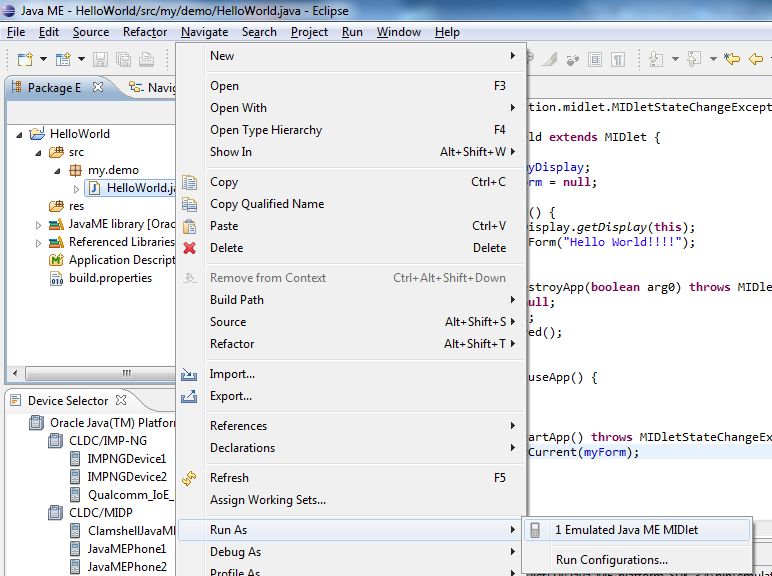Open the Project menu
Screen dimensions: 772x576
[309, 32]
